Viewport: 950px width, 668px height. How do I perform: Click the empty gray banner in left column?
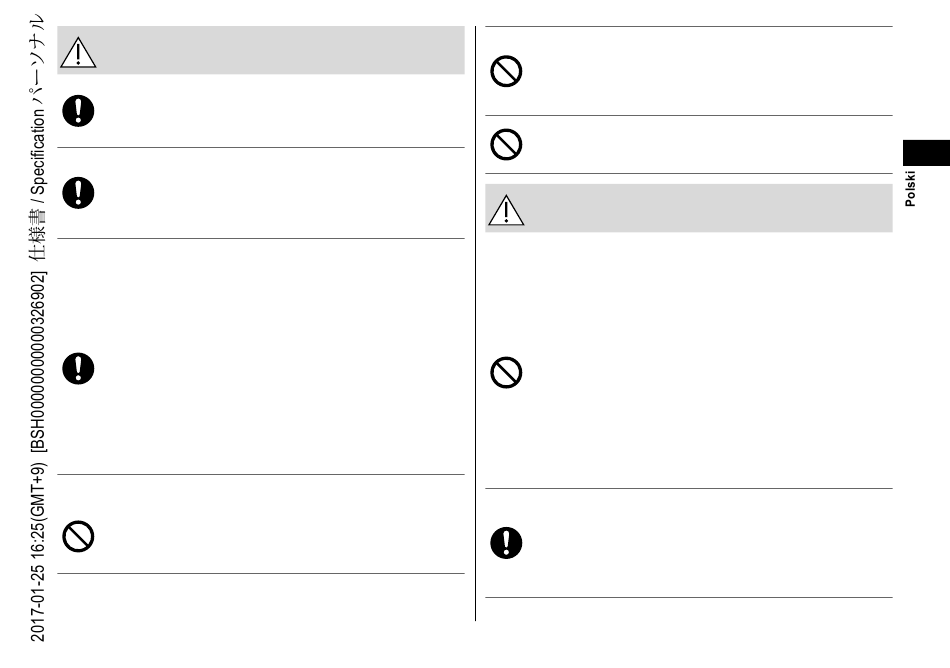point(261,50)
